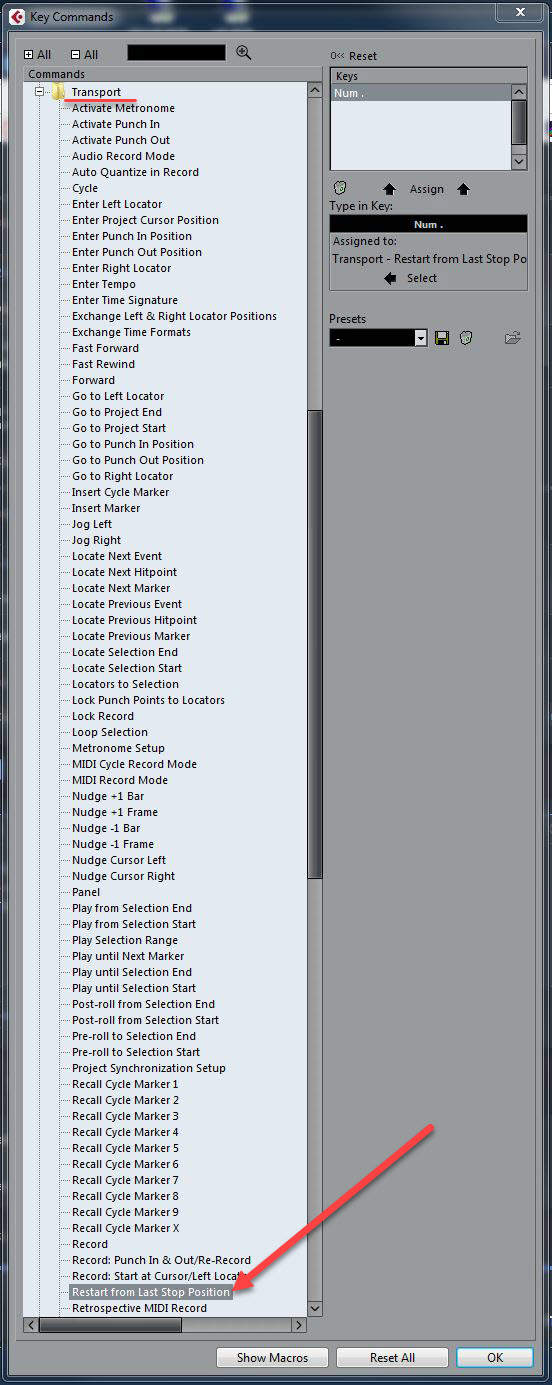Image resolution: width=552 pixels, height=1385 pixels.
Task: Select Go to Project Start
Action: tap(119, 428)
